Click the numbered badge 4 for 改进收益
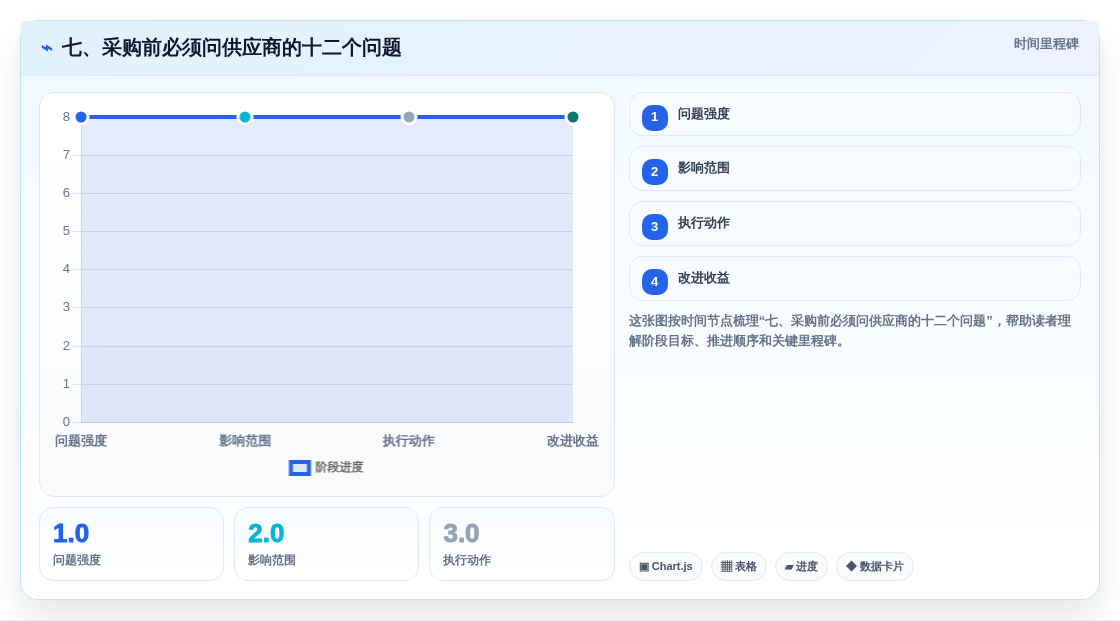 point(654,282)
